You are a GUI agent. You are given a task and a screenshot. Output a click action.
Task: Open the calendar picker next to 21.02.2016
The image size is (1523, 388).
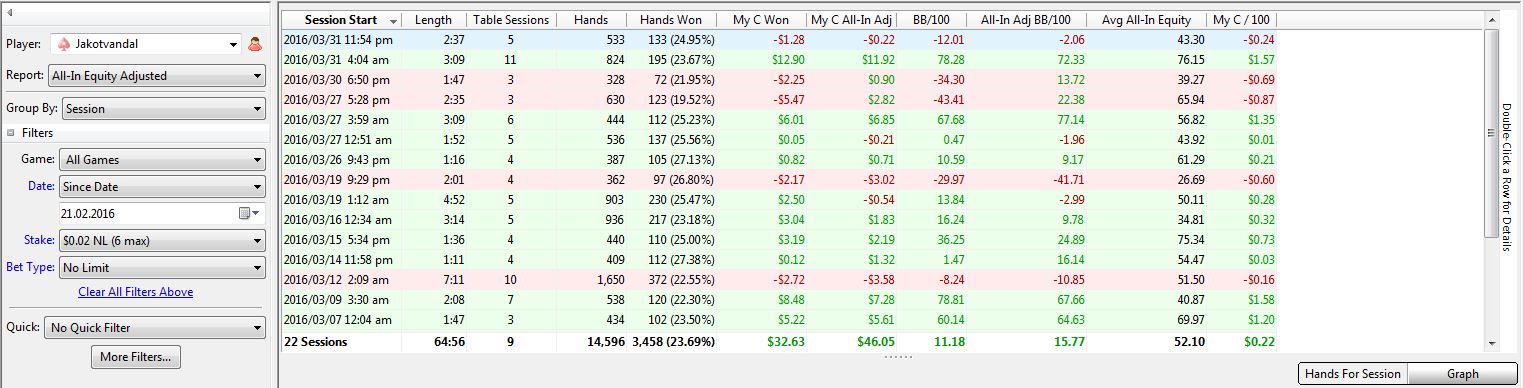pos(248,213)
